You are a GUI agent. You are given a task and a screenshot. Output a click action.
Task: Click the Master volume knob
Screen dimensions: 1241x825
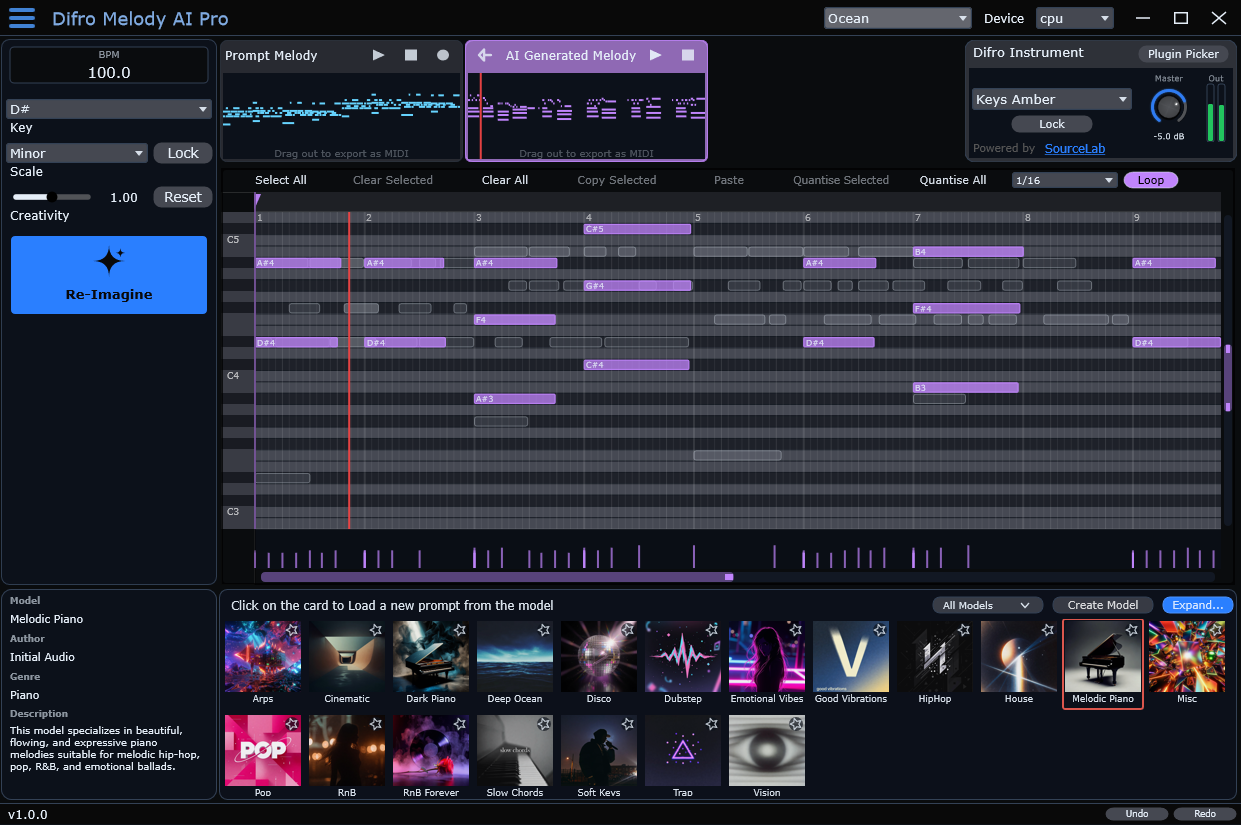click(1168, 106)
